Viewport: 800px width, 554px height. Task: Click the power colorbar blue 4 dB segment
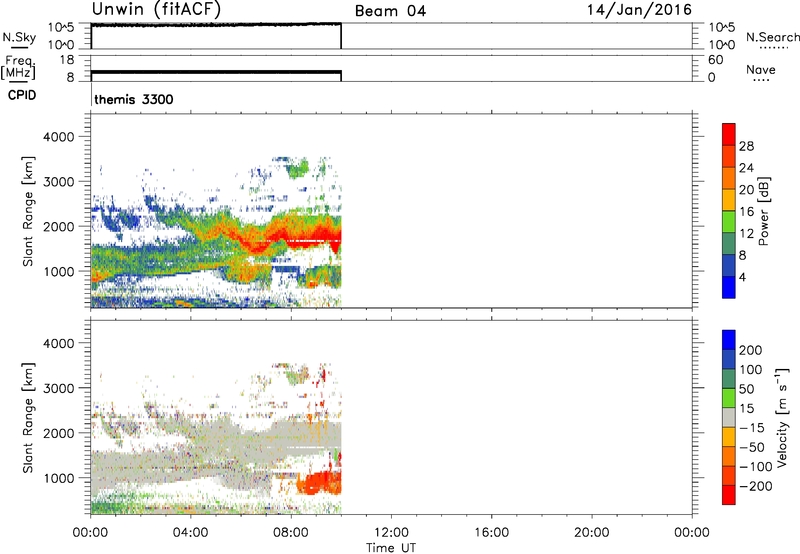pyautogui.click(x=729, y=287)
